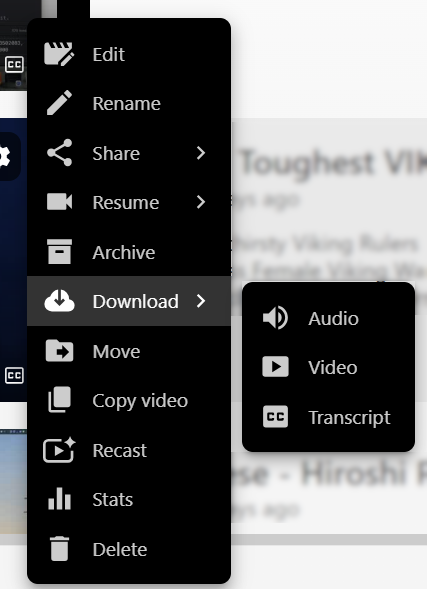Click the Rename pencil icon
The height and width of the screenshot is (589, 427).
pos(59,103)
